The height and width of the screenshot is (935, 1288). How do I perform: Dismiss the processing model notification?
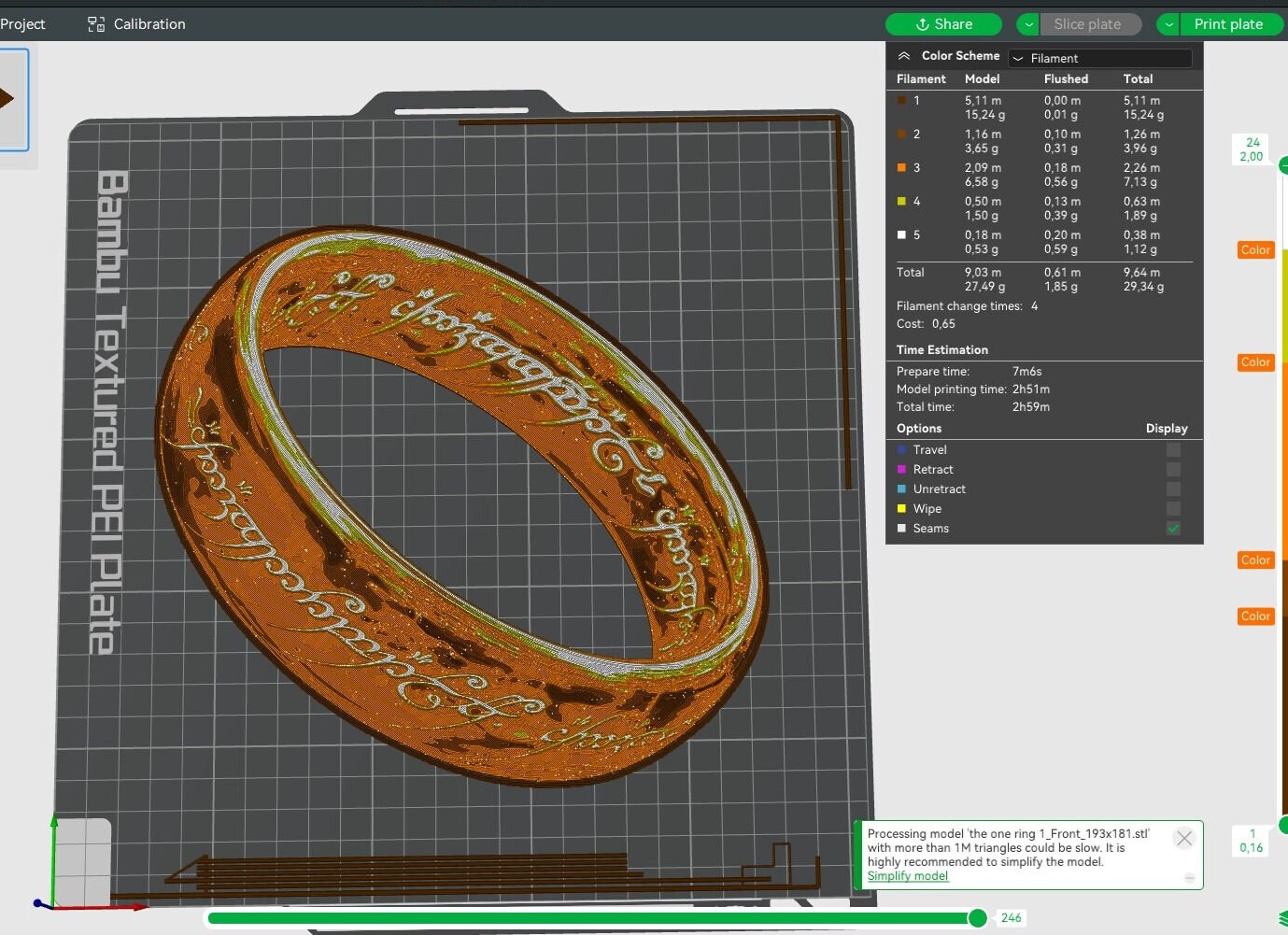tap(1184, 838)
